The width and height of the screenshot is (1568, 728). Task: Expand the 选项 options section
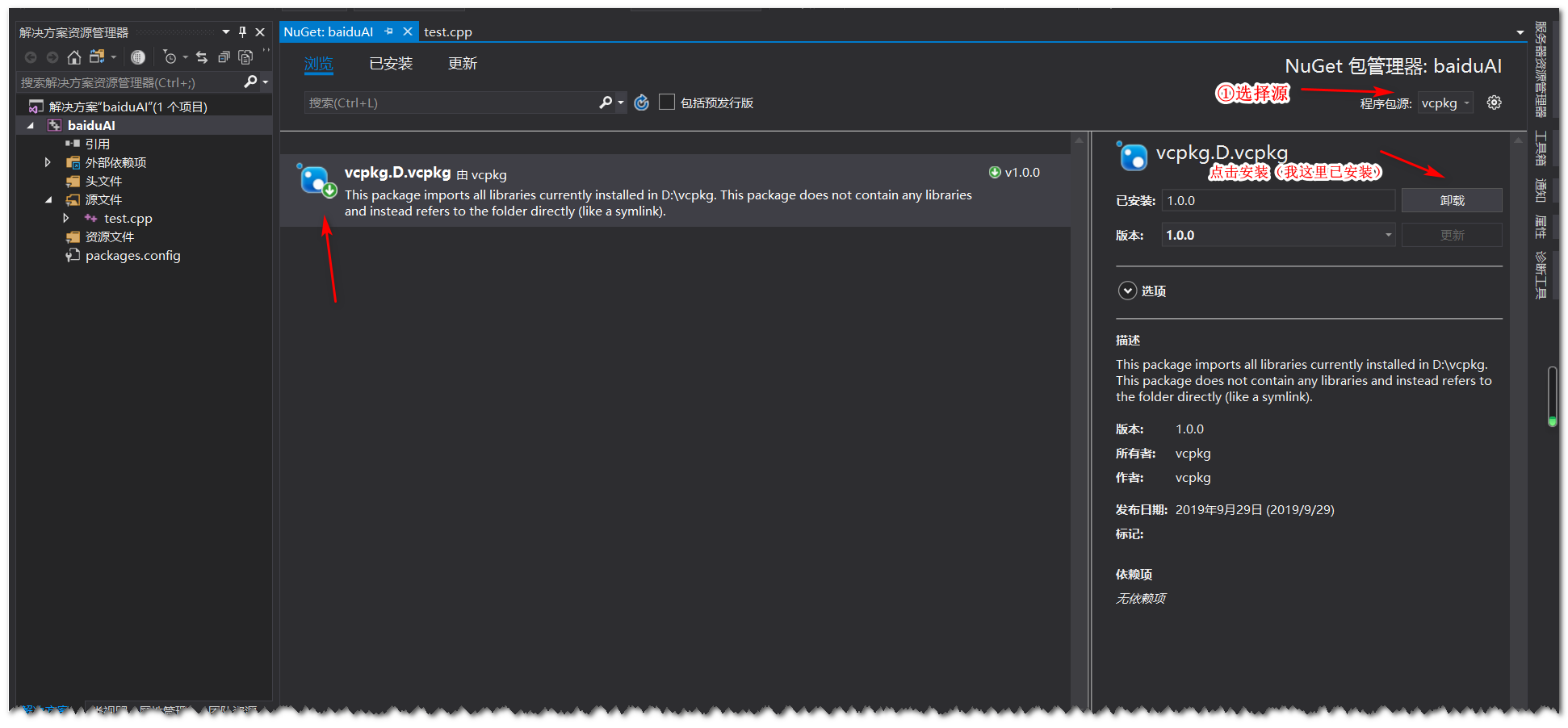[x=1127, y=291]
